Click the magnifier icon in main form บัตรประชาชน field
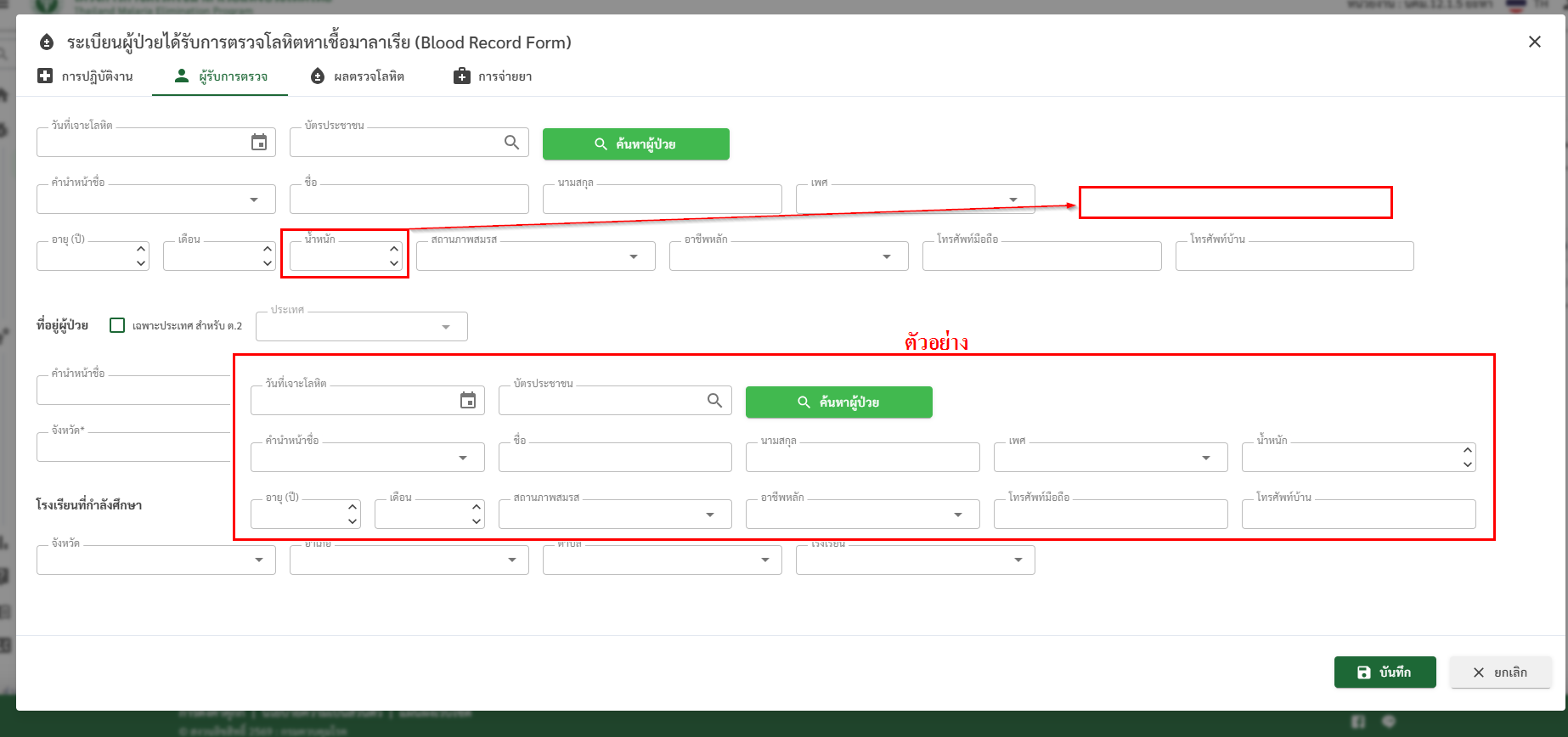 (x=511, y=143)
